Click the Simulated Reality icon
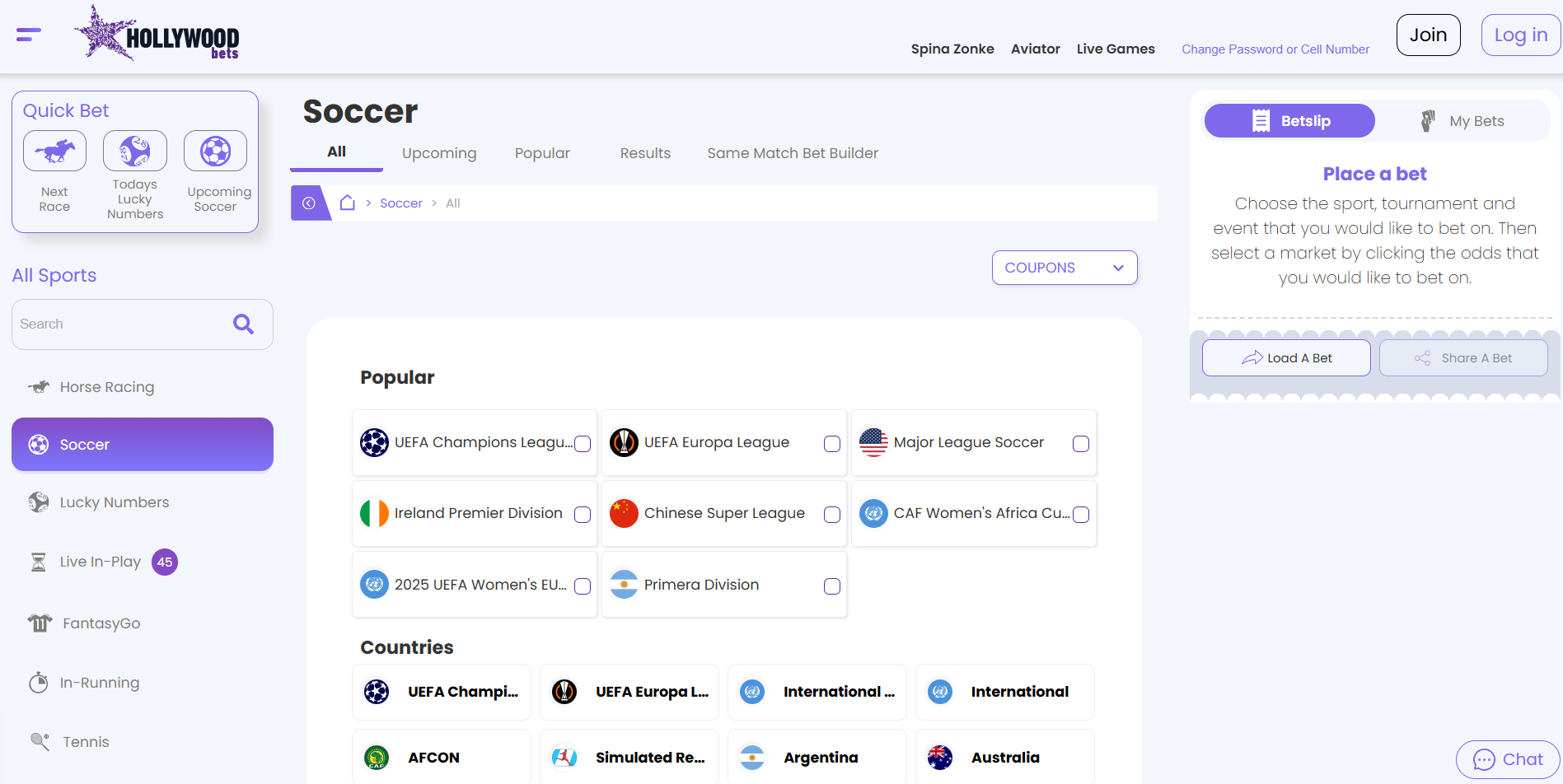Screen dimensions: 1563x784 tap(564, 758)
